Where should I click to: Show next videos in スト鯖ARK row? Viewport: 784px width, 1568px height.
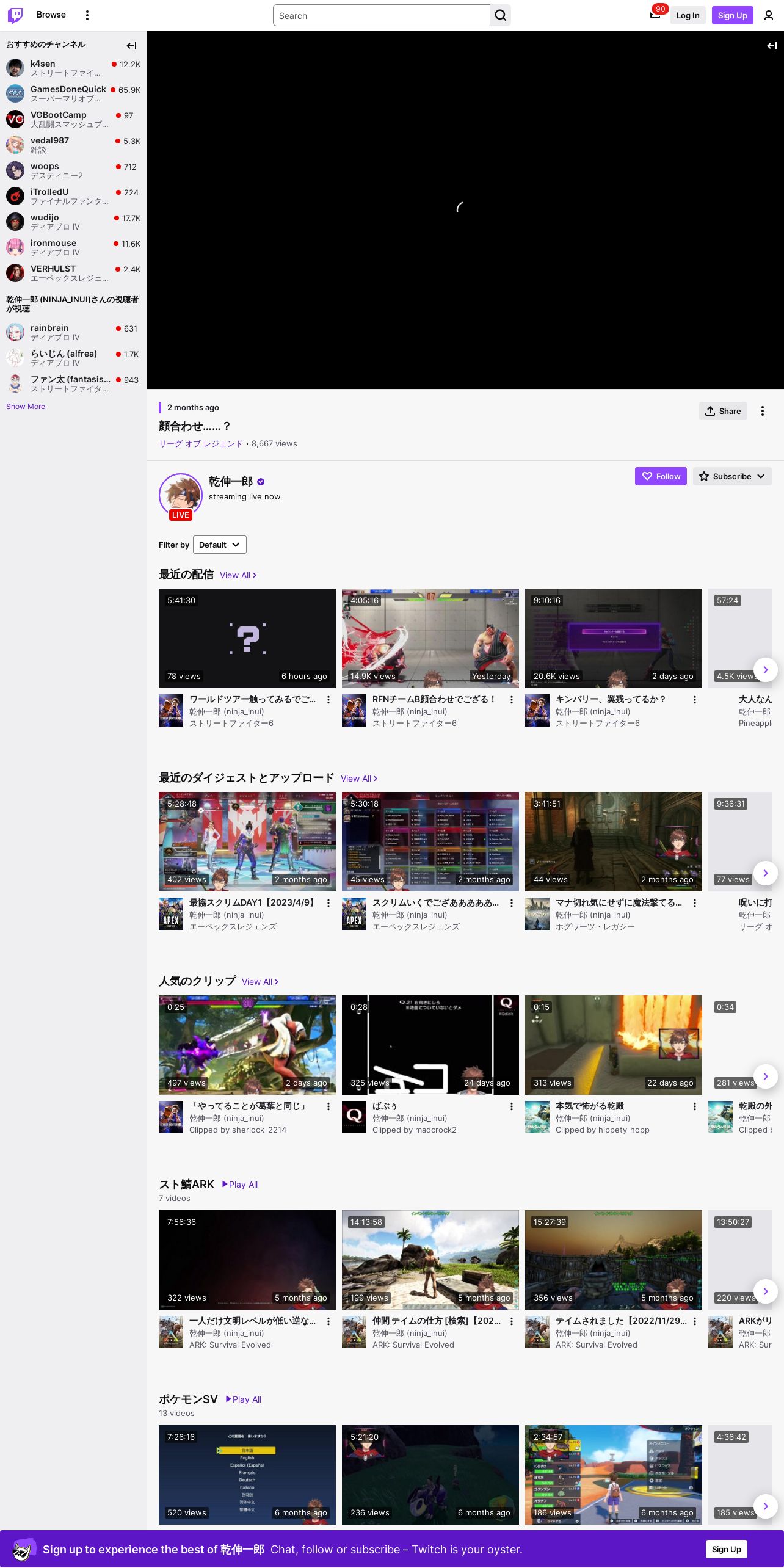pyautogui.click(x=766, y=1291)
